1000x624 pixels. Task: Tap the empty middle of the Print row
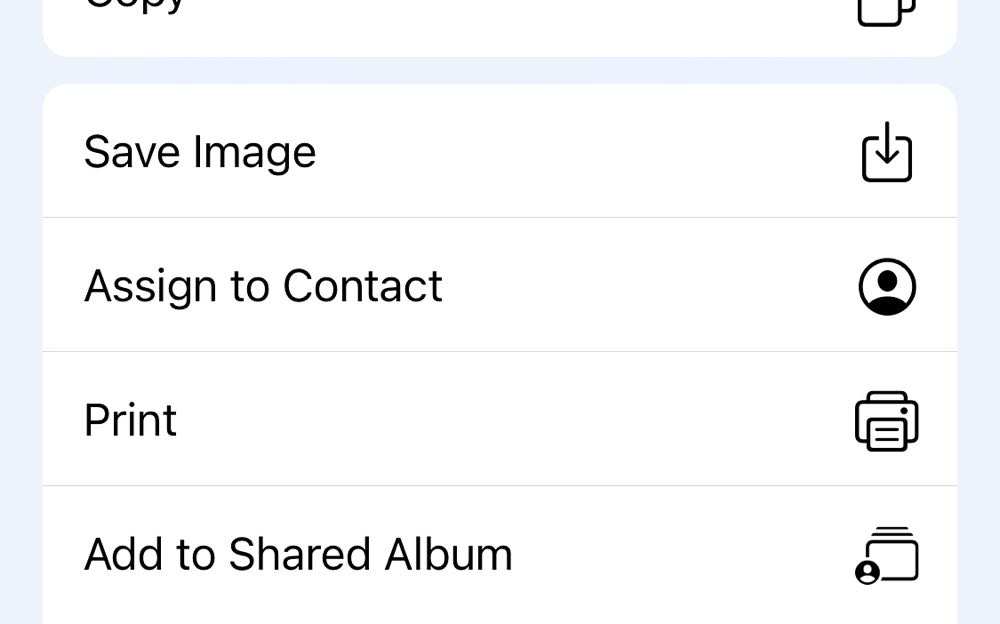[x=500, y=420]
